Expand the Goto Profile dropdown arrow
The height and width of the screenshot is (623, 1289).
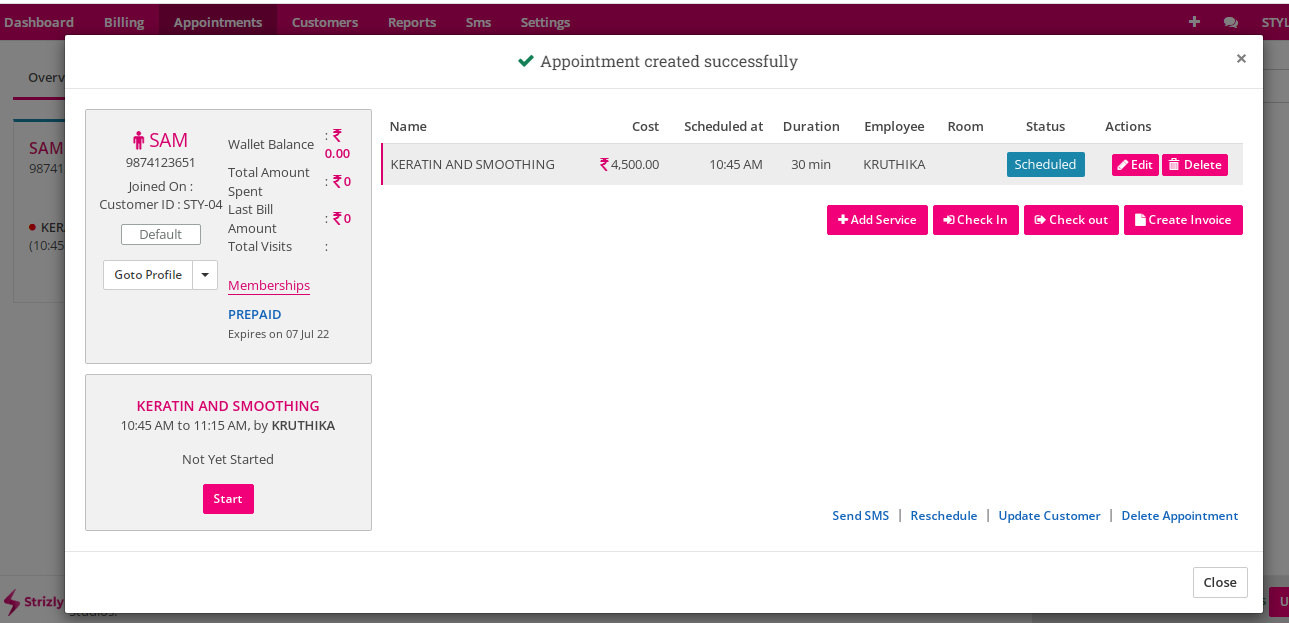click(x=205, y=275)
